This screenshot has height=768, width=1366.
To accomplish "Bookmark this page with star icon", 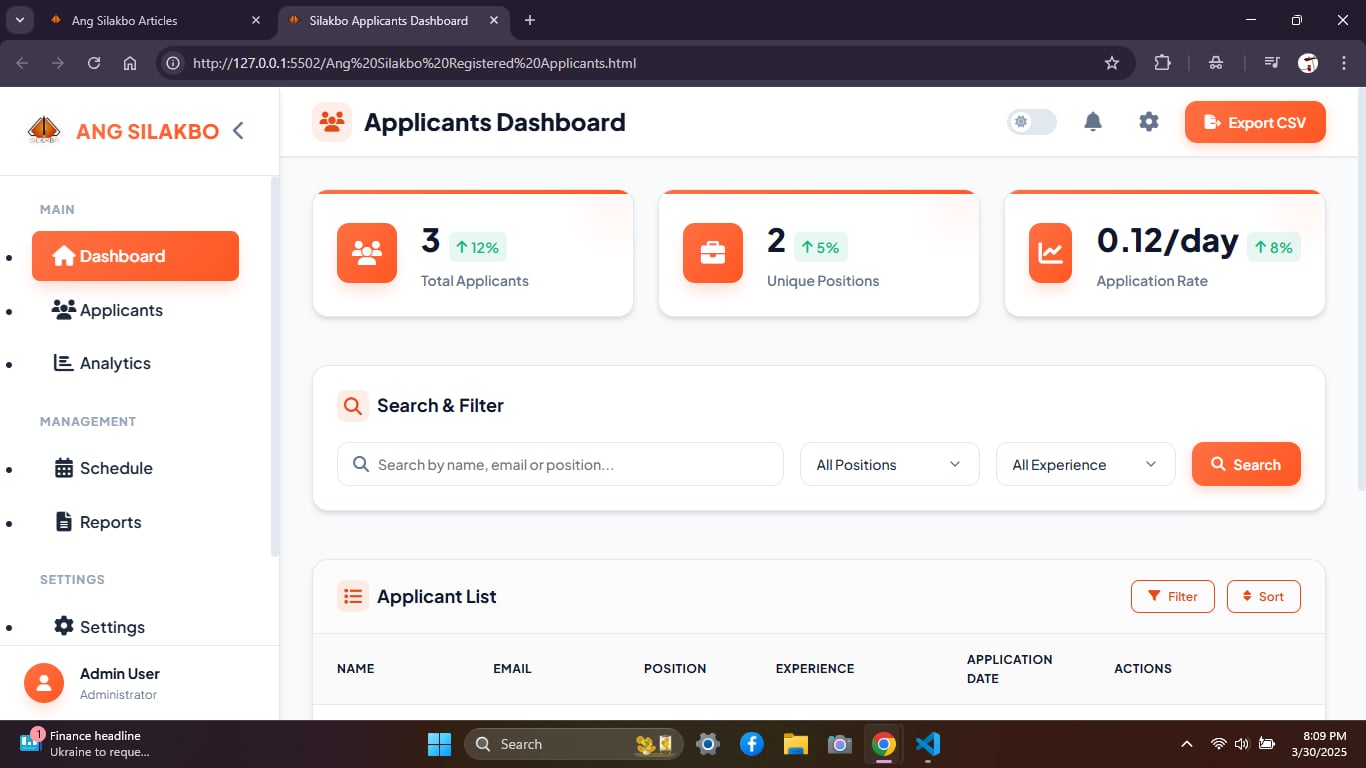I will [1111, 63].
